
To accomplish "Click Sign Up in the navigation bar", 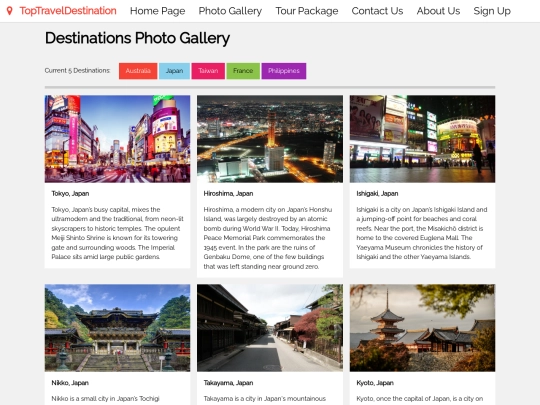I will (492, 11).
